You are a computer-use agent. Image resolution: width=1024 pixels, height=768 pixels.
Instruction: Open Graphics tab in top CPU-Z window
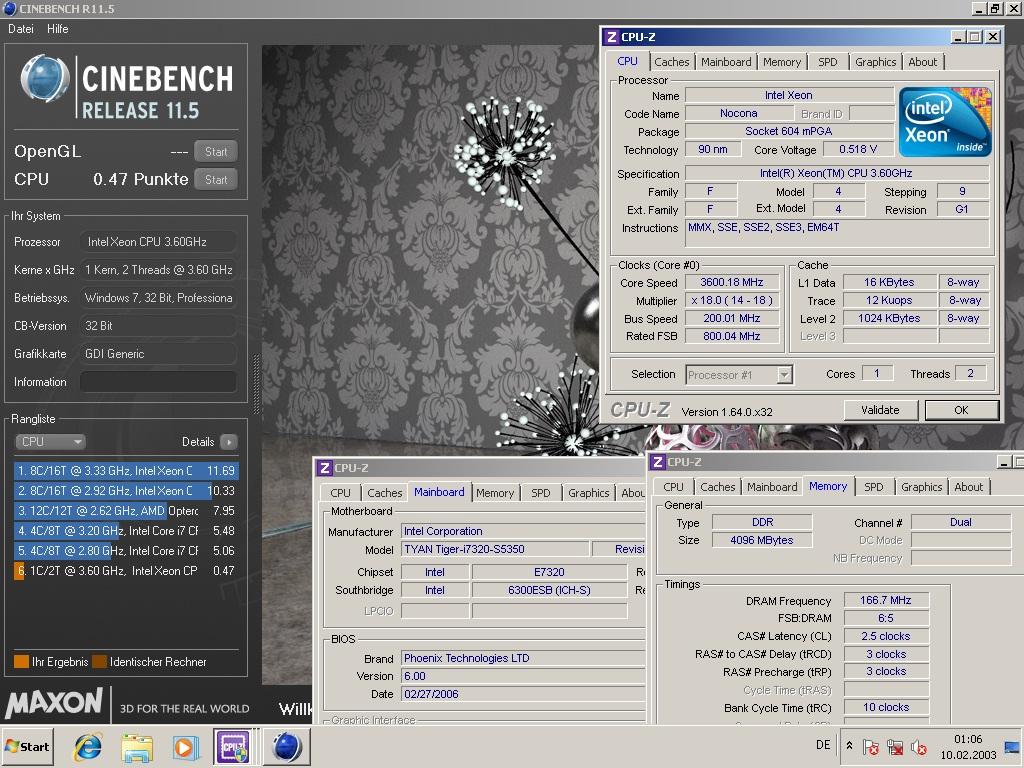[875, 62]
